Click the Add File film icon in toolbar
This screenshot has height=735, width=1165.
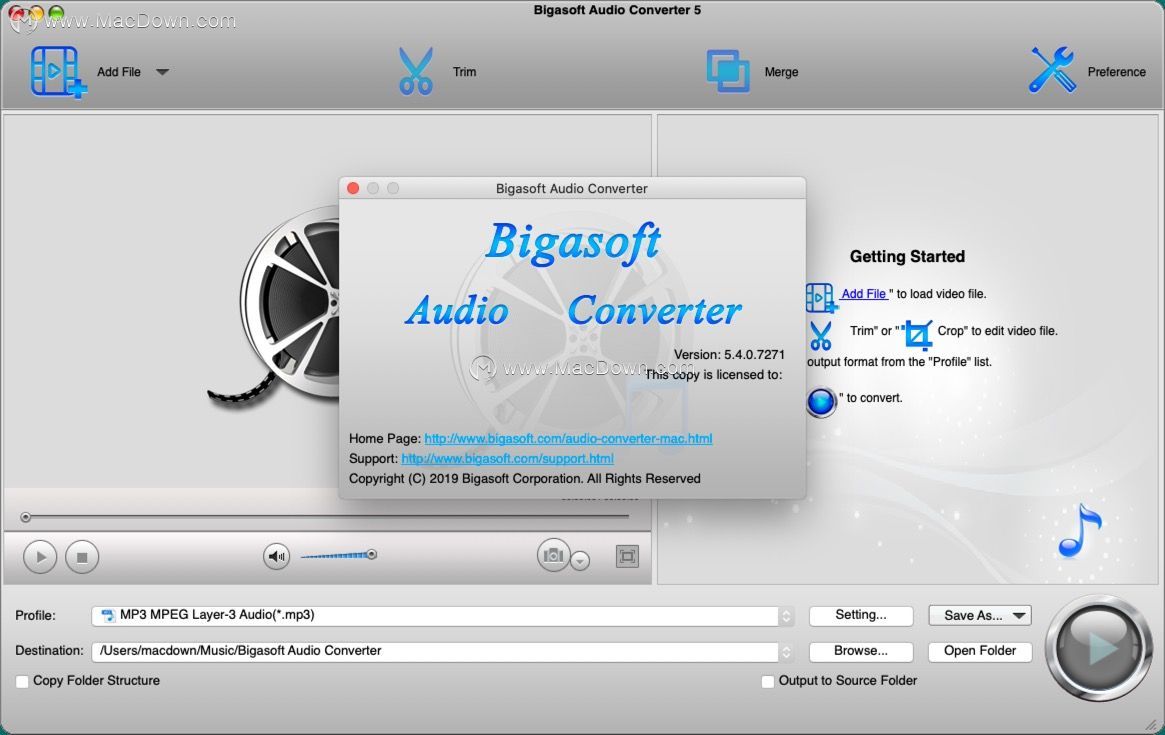click(x=58, y=71)
